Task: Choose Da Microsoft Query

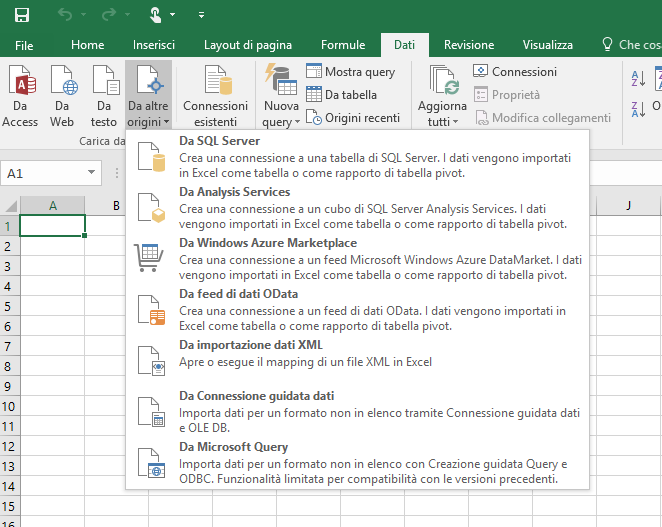Action: pos(357,463)
